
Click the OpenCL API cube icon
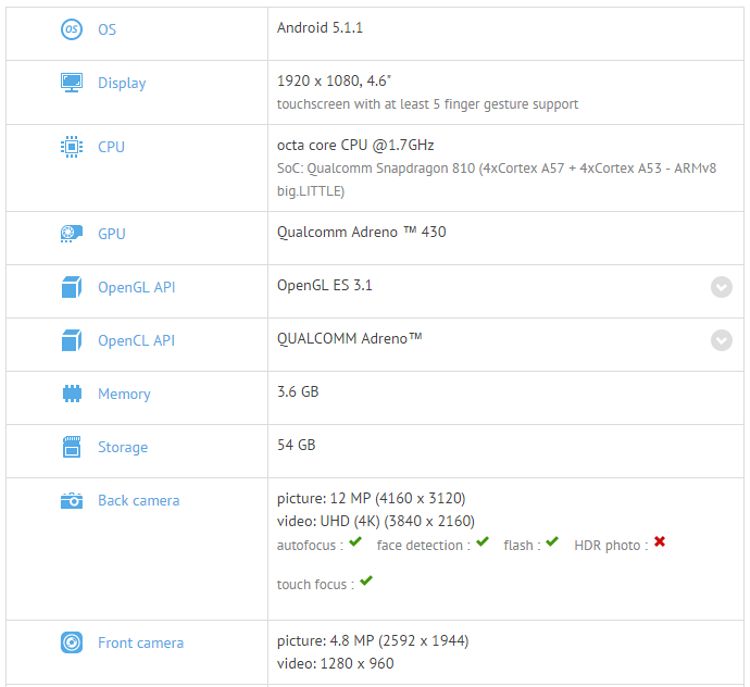(x=71, y=341)
